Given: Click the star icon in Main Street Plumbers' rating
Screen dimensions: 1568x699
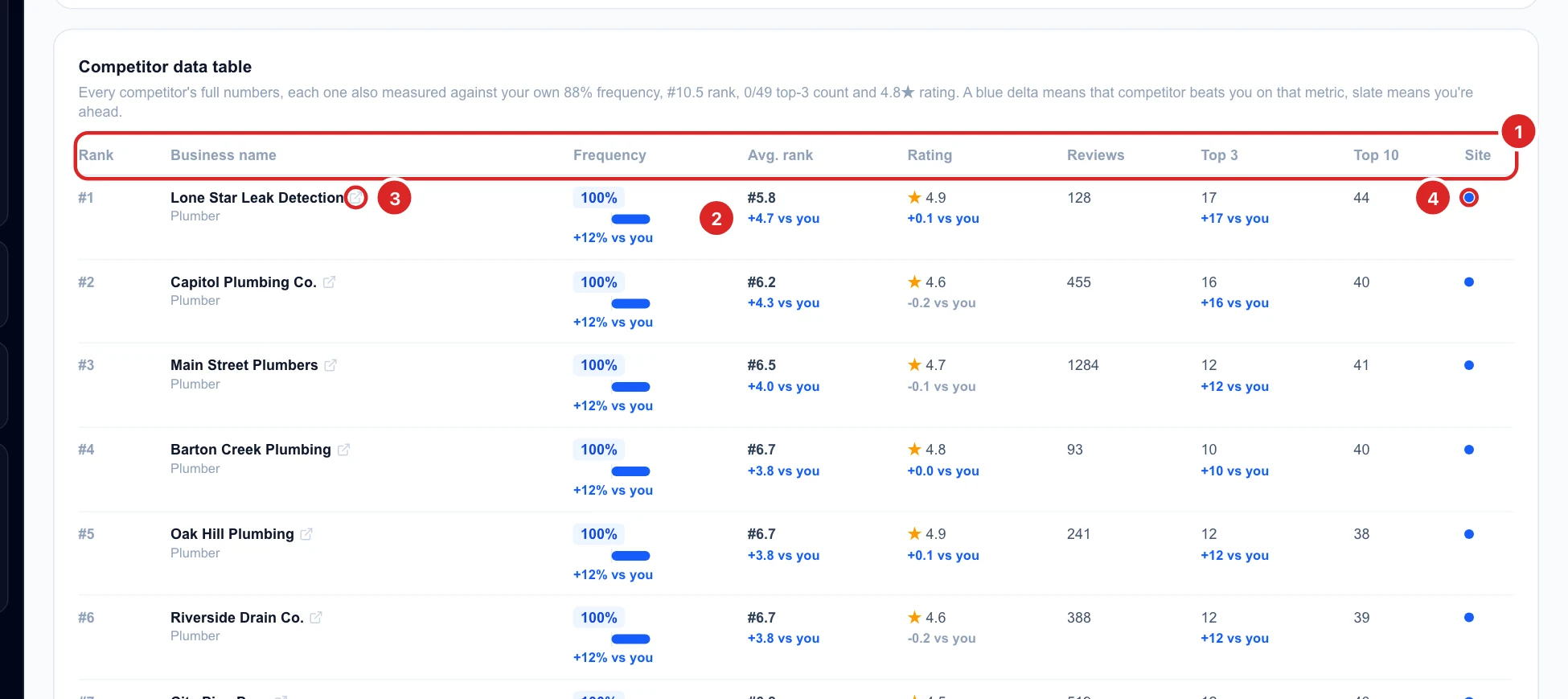Looking at the screenshot, I should (914, 365).
